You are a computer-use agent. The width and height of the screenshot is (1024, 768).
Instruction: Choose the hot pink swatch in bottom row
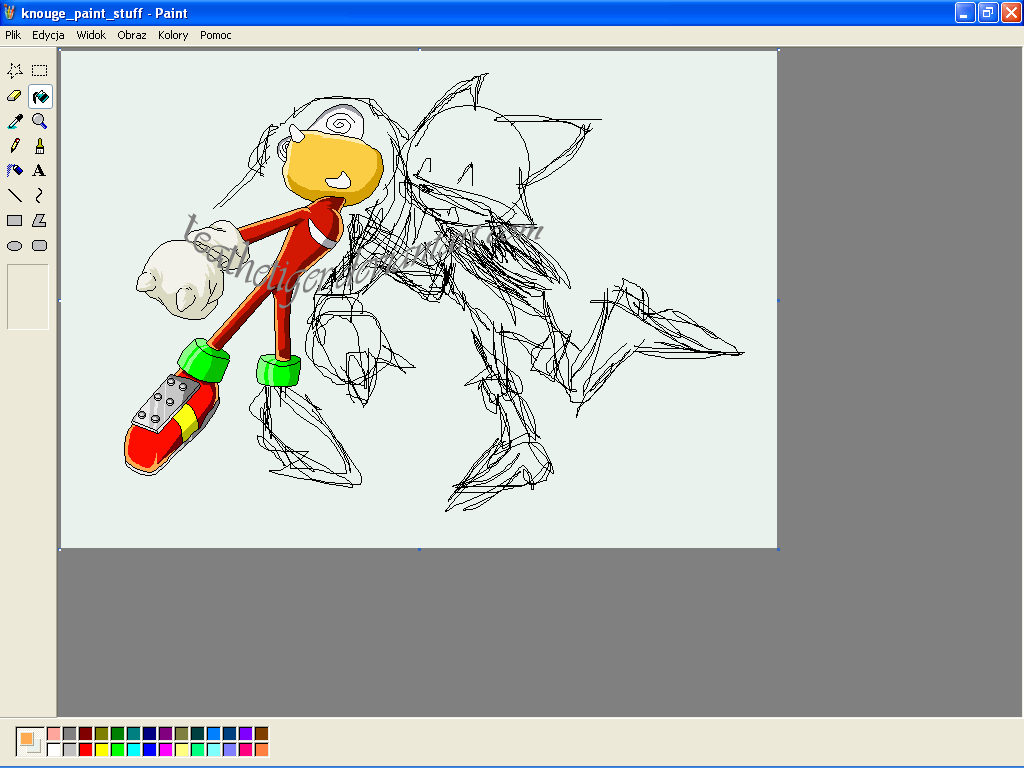246,750
